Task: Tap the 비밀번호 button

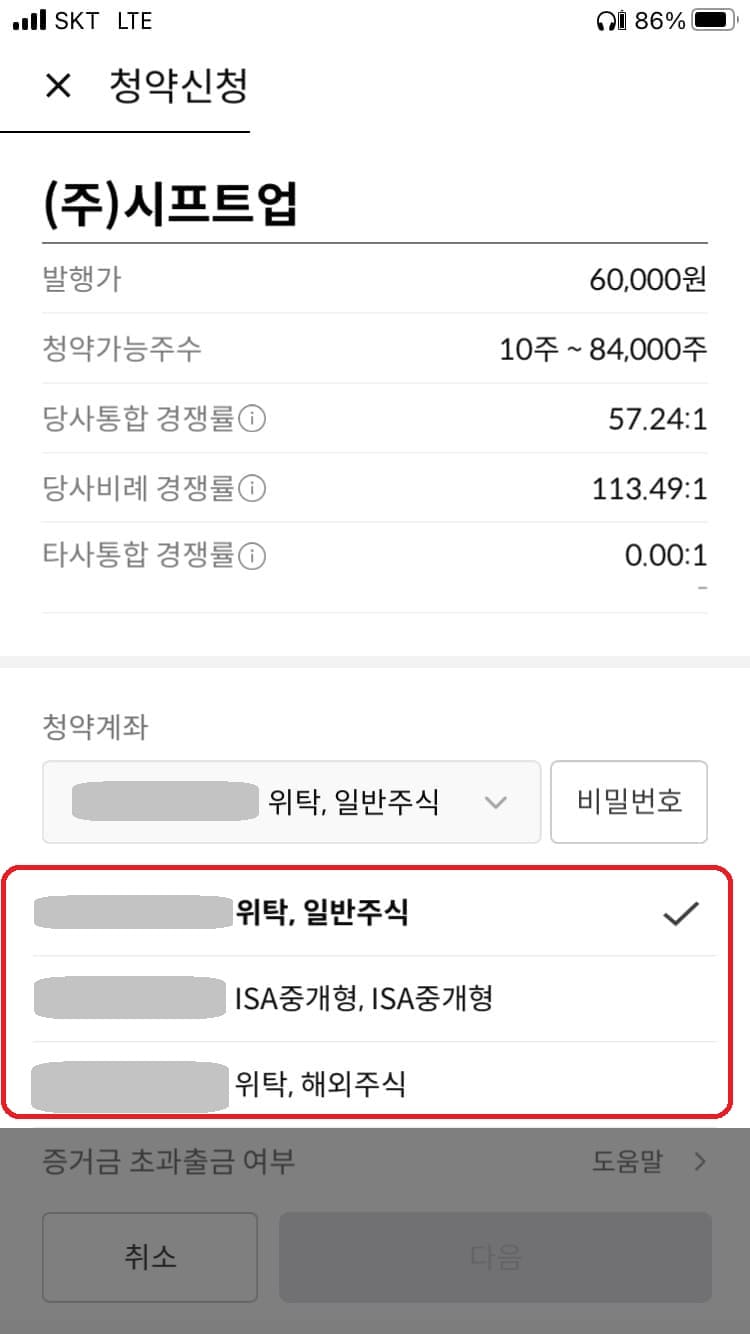Action: [x=628, y=801]
